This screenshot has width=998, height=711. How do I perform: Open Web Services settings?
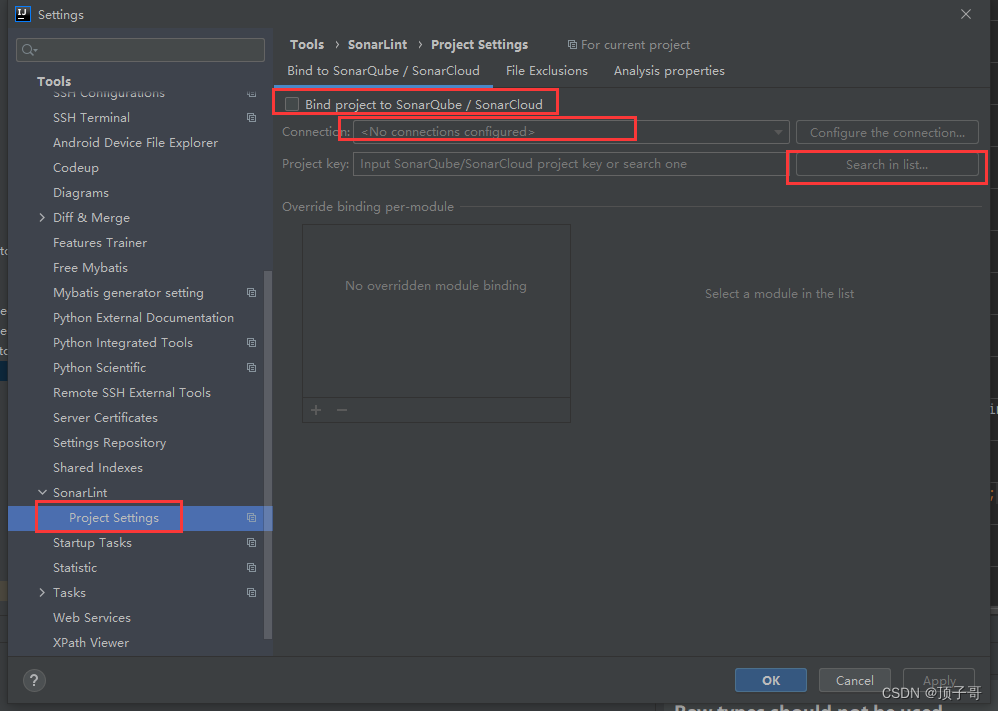(x=92, y=617)
